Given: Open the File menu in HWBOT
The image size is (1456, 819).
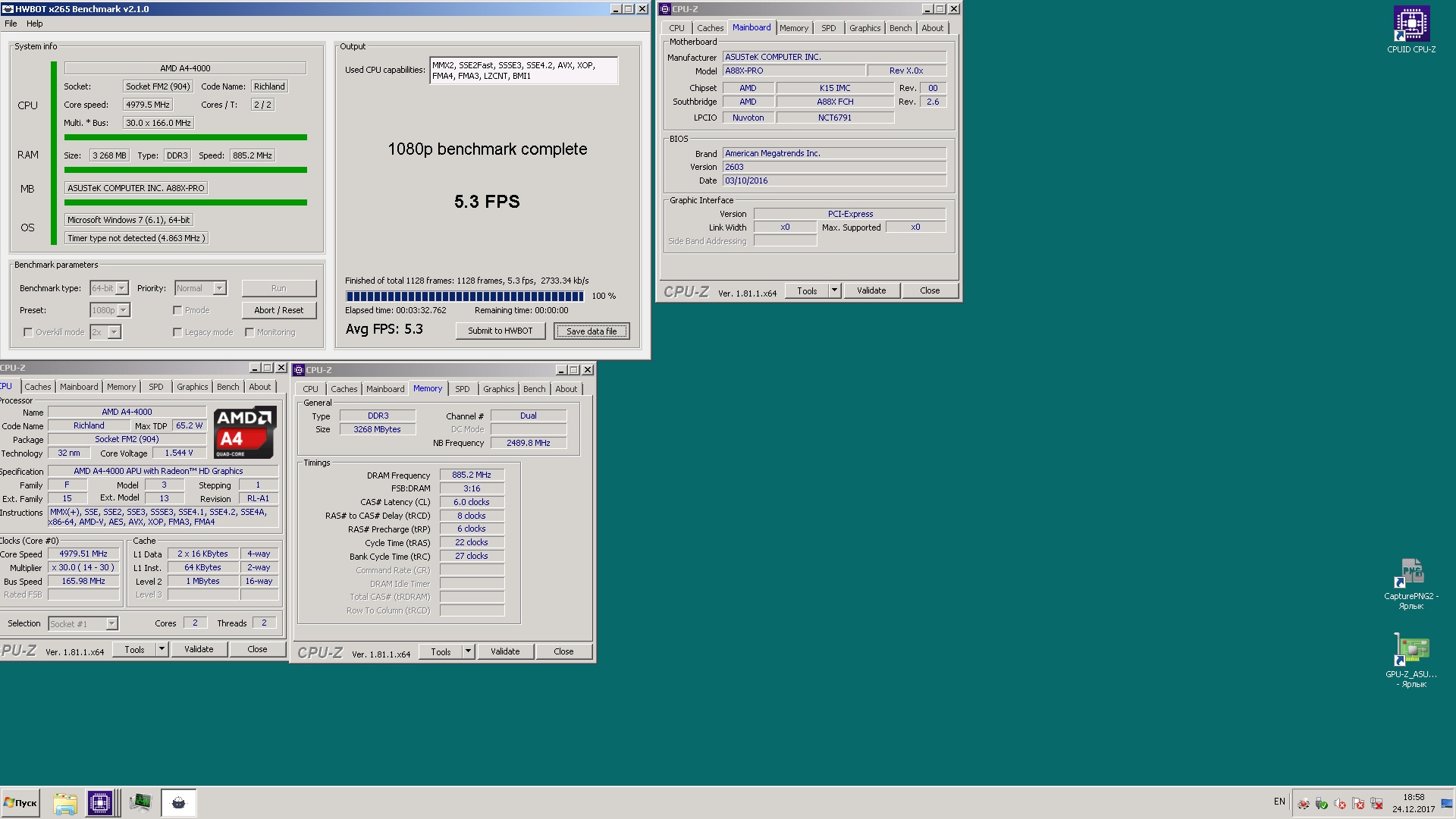Looking at the screenshot, I should tap(11, 24).
